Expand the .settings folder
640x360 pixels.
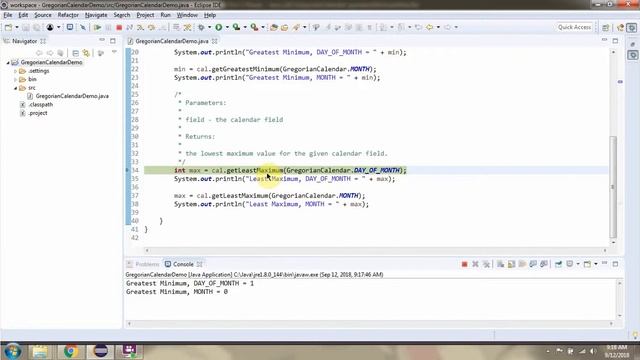pyautogui.click(x=16, y=71)
